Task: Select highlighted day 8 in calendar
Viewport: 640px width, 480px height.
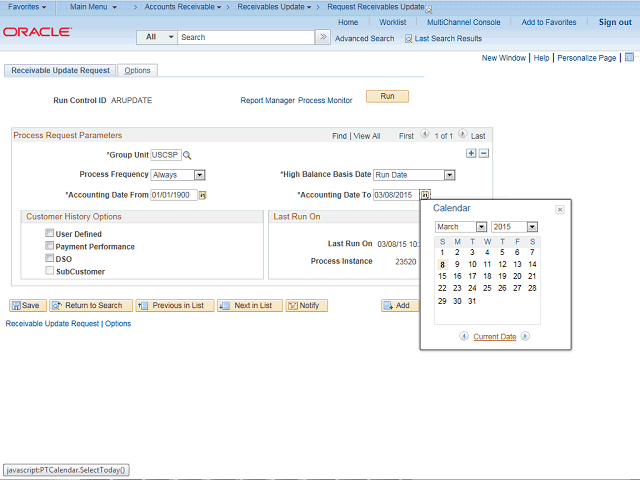Action: coord(442,264)
